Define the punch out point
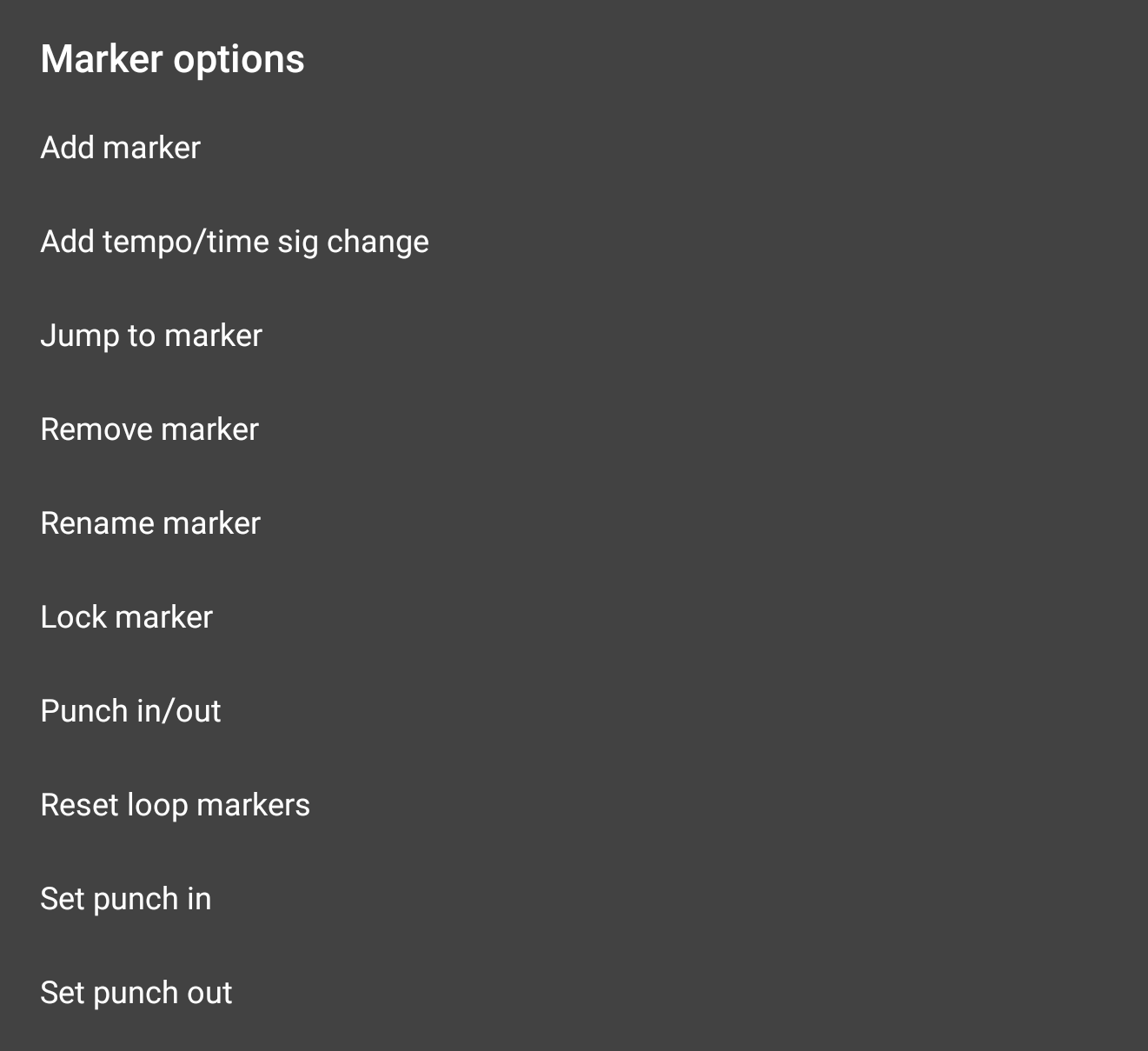Image resolution: width=1148 pixels, height=1051 pixels. click(x=136, y=993)
